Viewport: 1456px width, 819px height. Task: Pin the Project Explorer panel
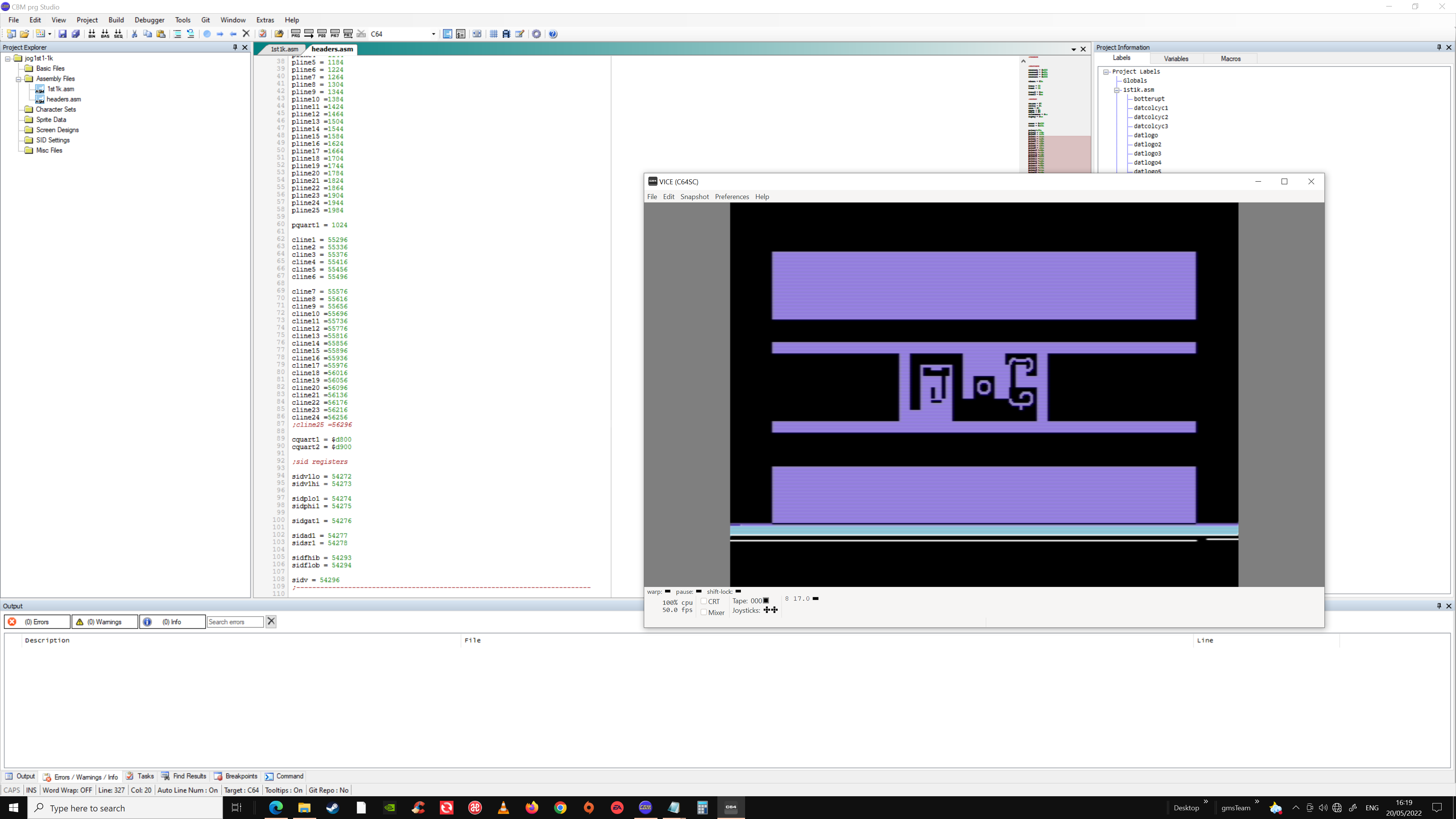235,47
